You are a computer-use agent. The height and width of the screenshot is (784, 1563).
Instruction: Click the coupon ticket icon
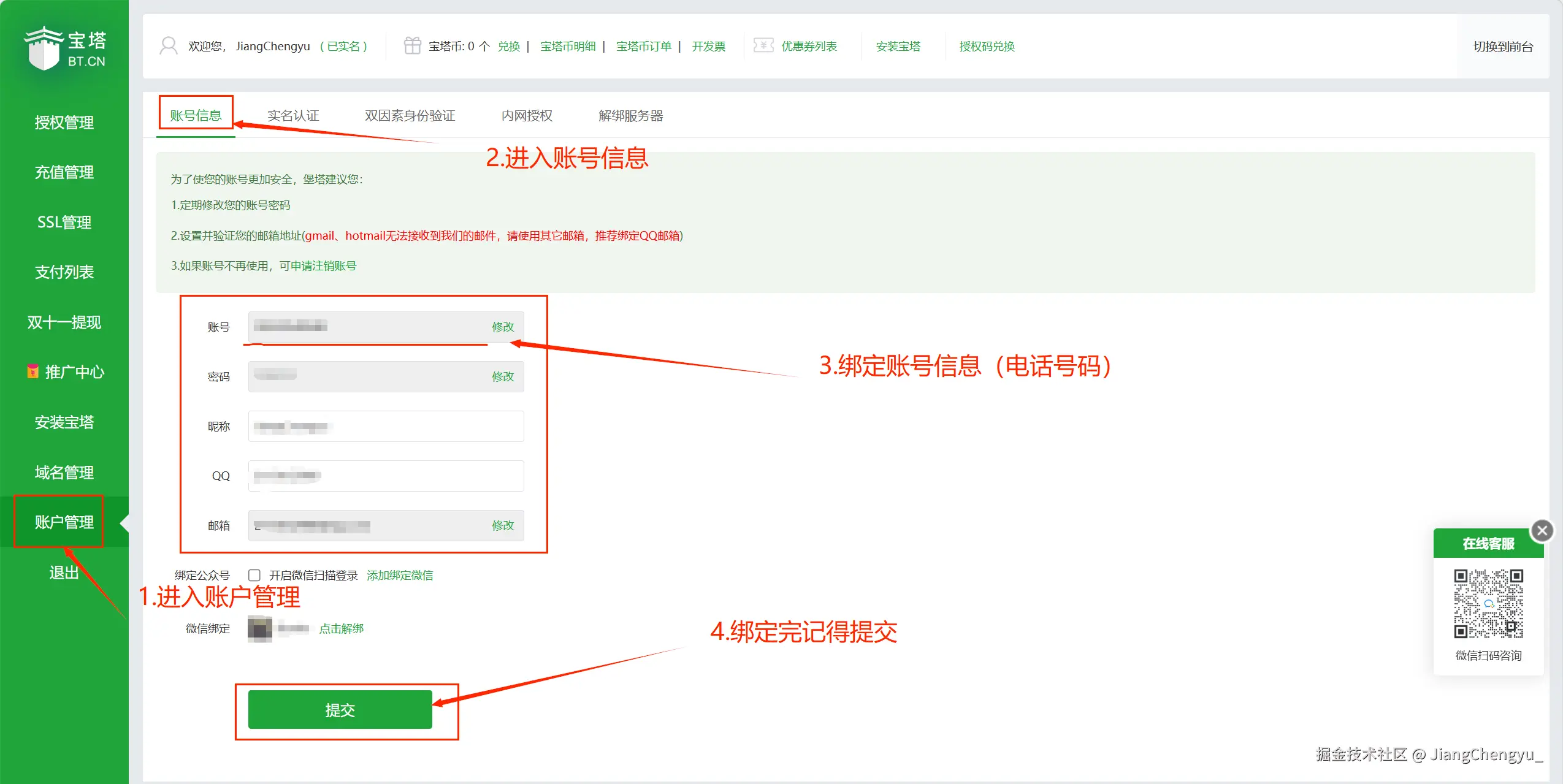[x=763, y=46]
